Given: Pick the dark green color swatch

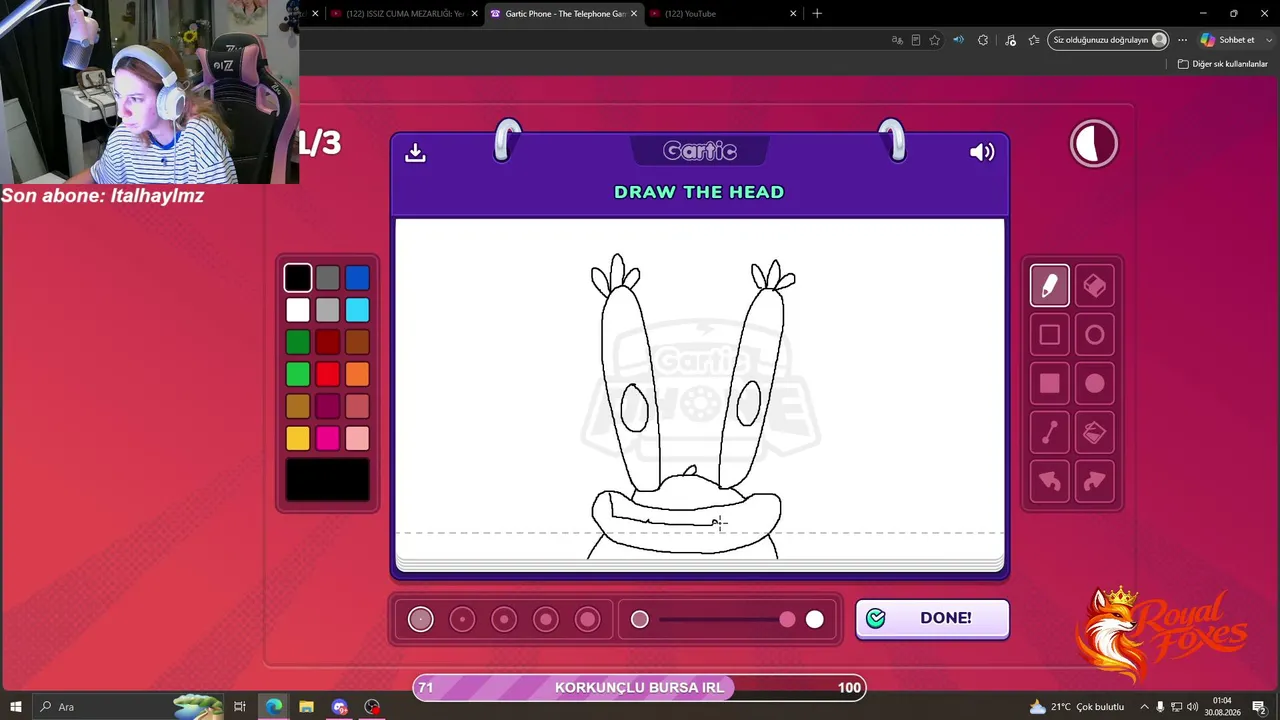Looking at the screenshot, I should [x=298, y=342].
